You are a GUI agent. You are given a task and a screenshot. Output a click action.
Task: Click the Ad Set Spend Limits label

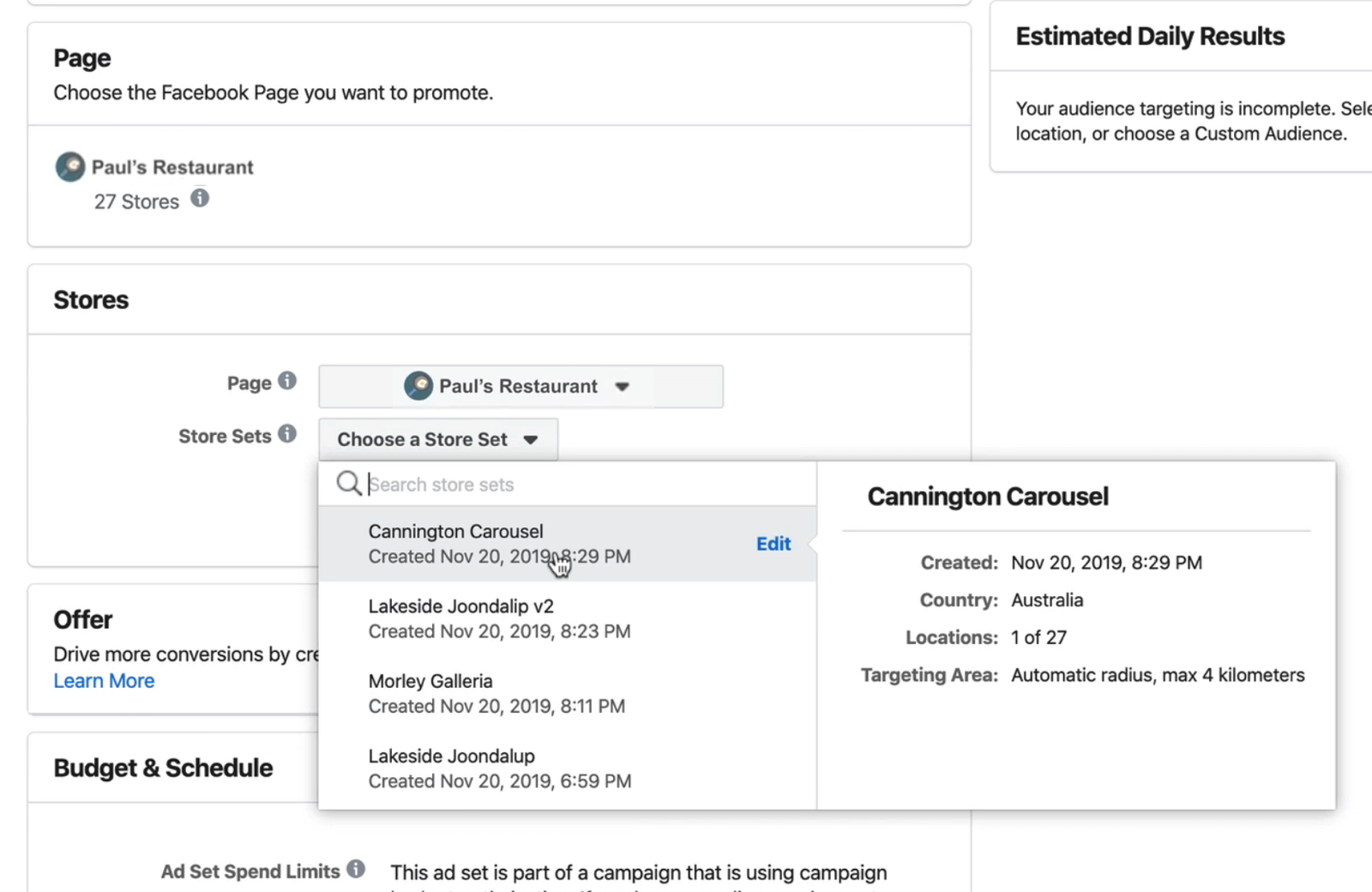click(250, 871)
